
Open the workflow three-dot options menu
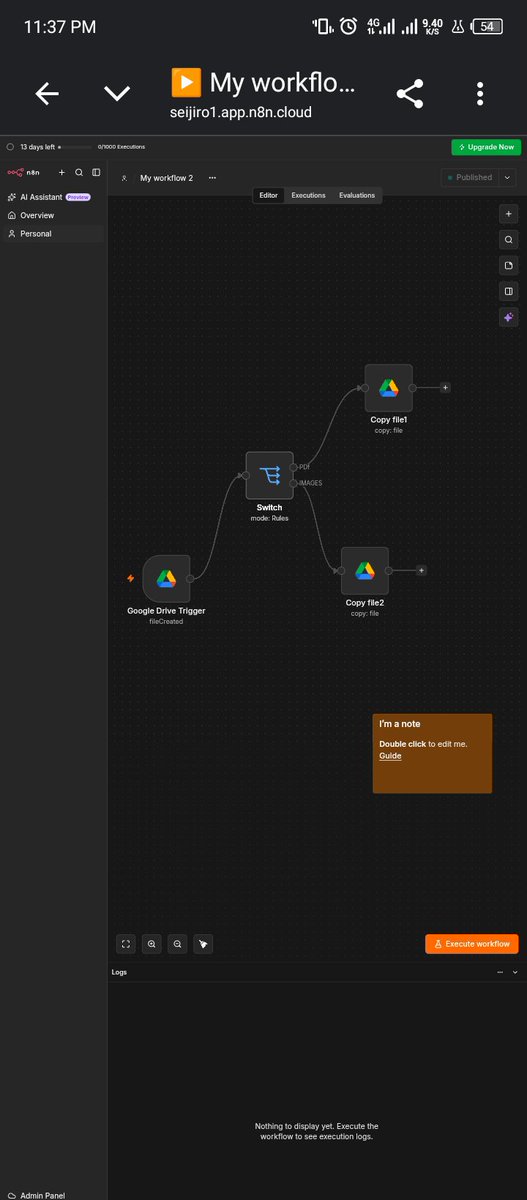pyautogui.click(x=212, y=178)
